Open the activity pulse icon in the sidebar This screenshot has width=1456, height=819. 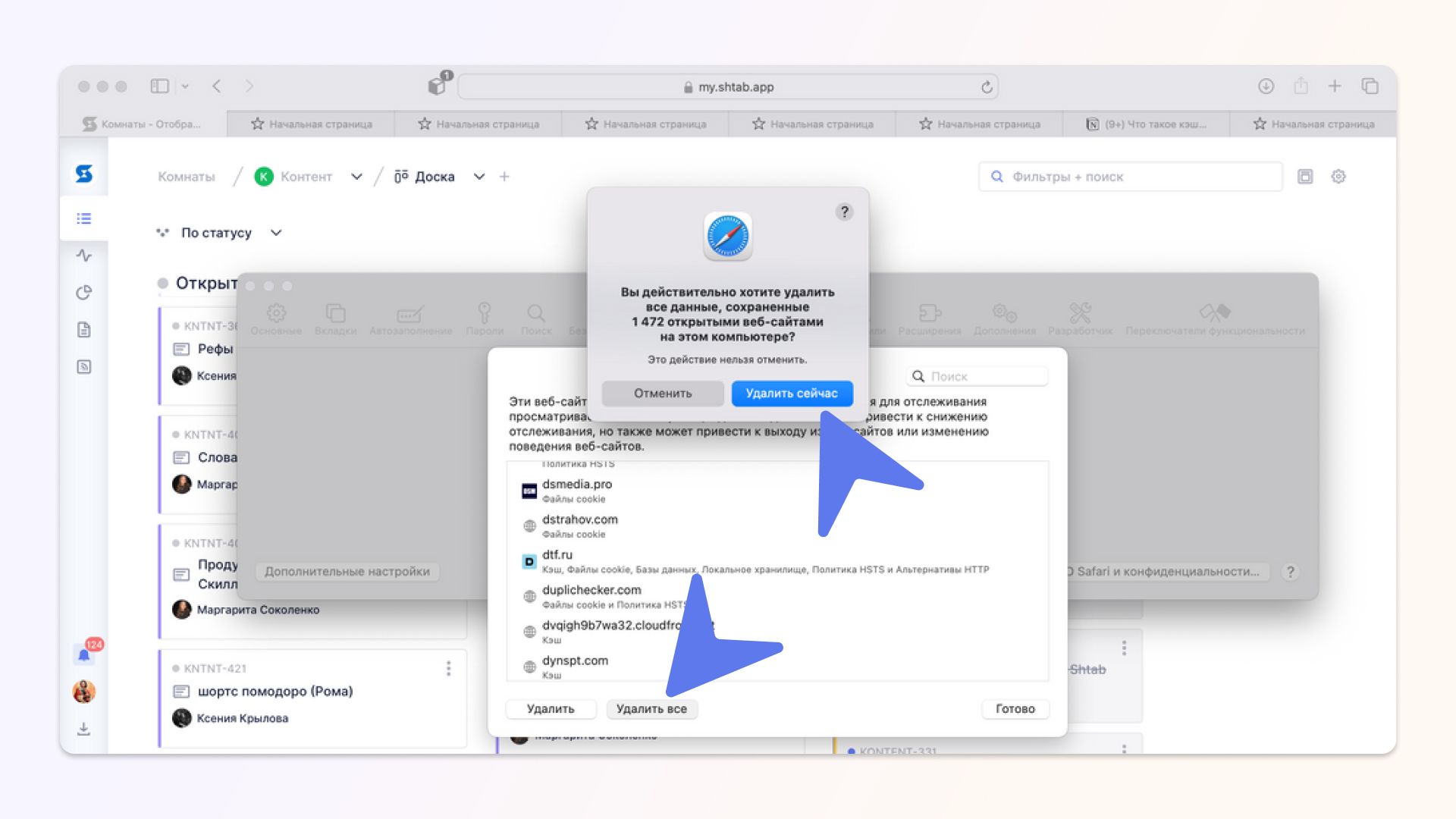84,256
